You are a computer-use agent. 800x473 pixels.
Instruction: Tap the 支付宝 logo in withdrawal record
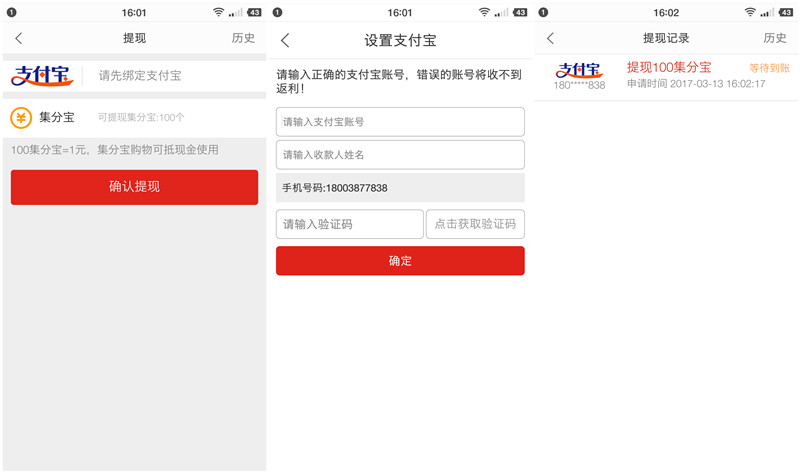[579, 70]
